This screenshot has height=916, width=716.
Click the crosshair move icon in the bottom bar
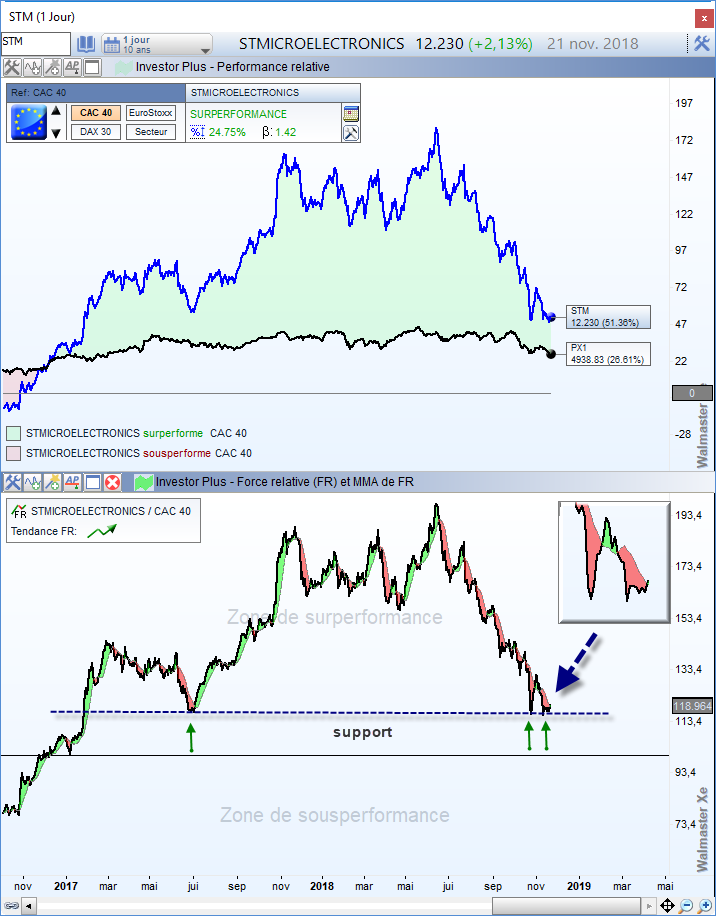[x=667, y=907]
